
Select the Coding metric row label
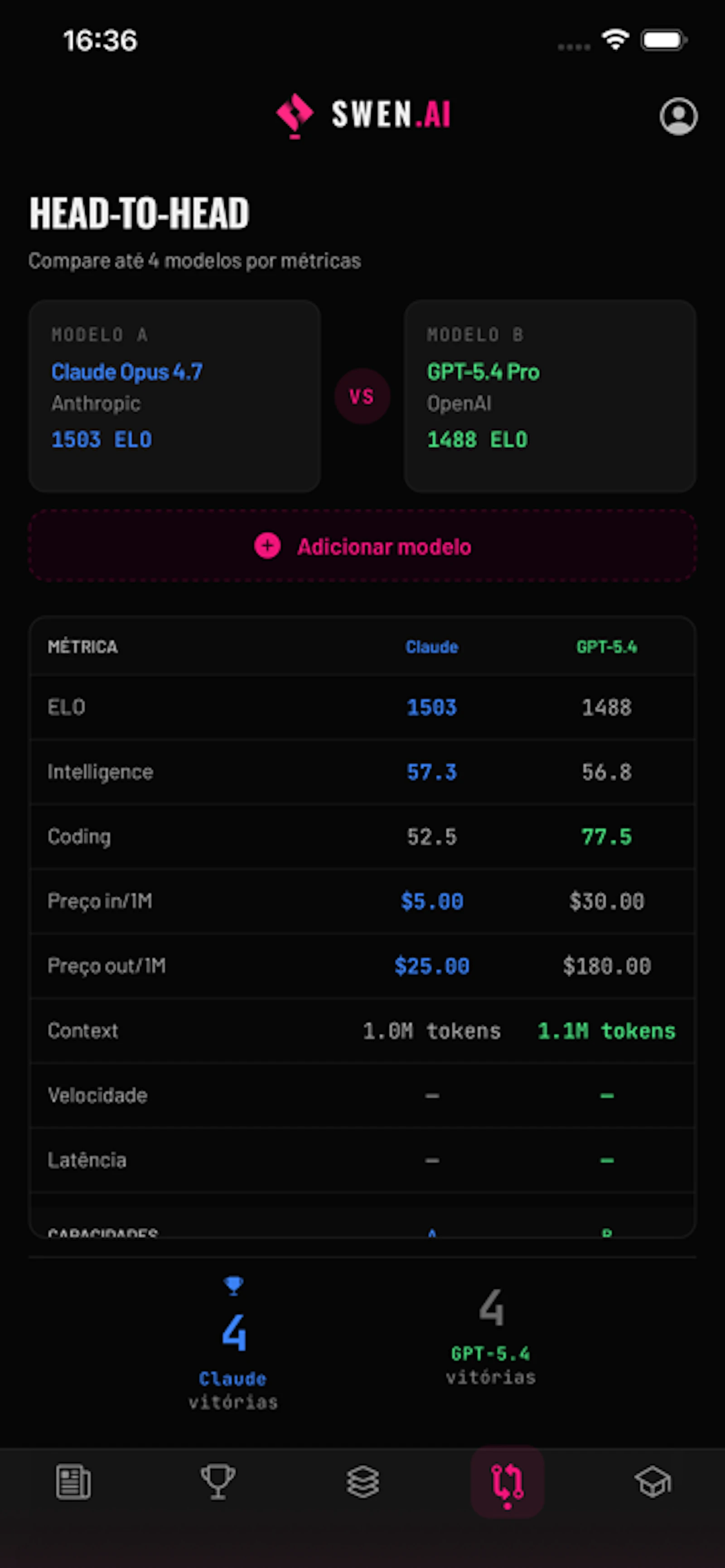coord(79,836)
